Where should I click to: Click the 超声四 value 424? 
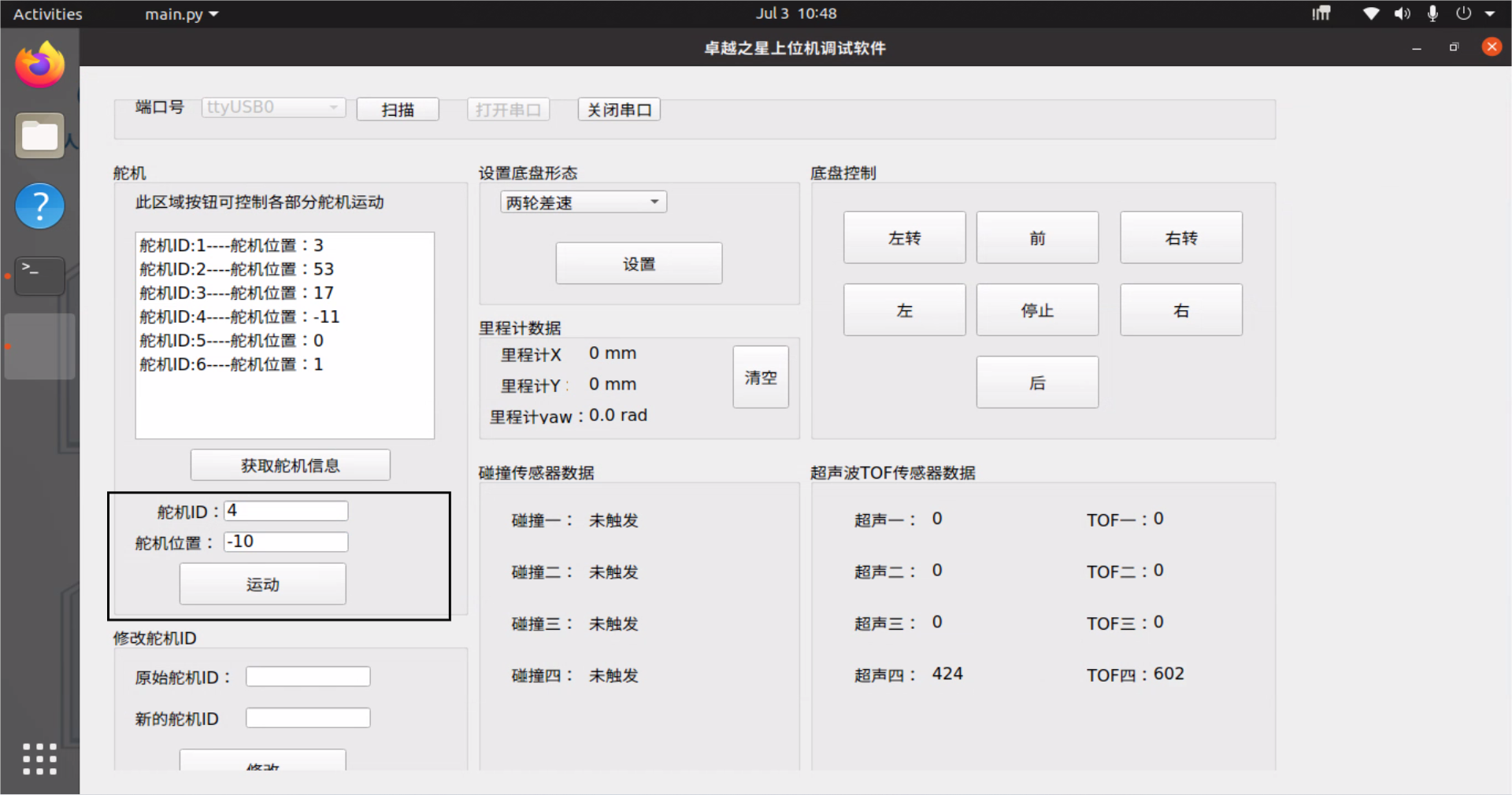[x=947, y=674]
